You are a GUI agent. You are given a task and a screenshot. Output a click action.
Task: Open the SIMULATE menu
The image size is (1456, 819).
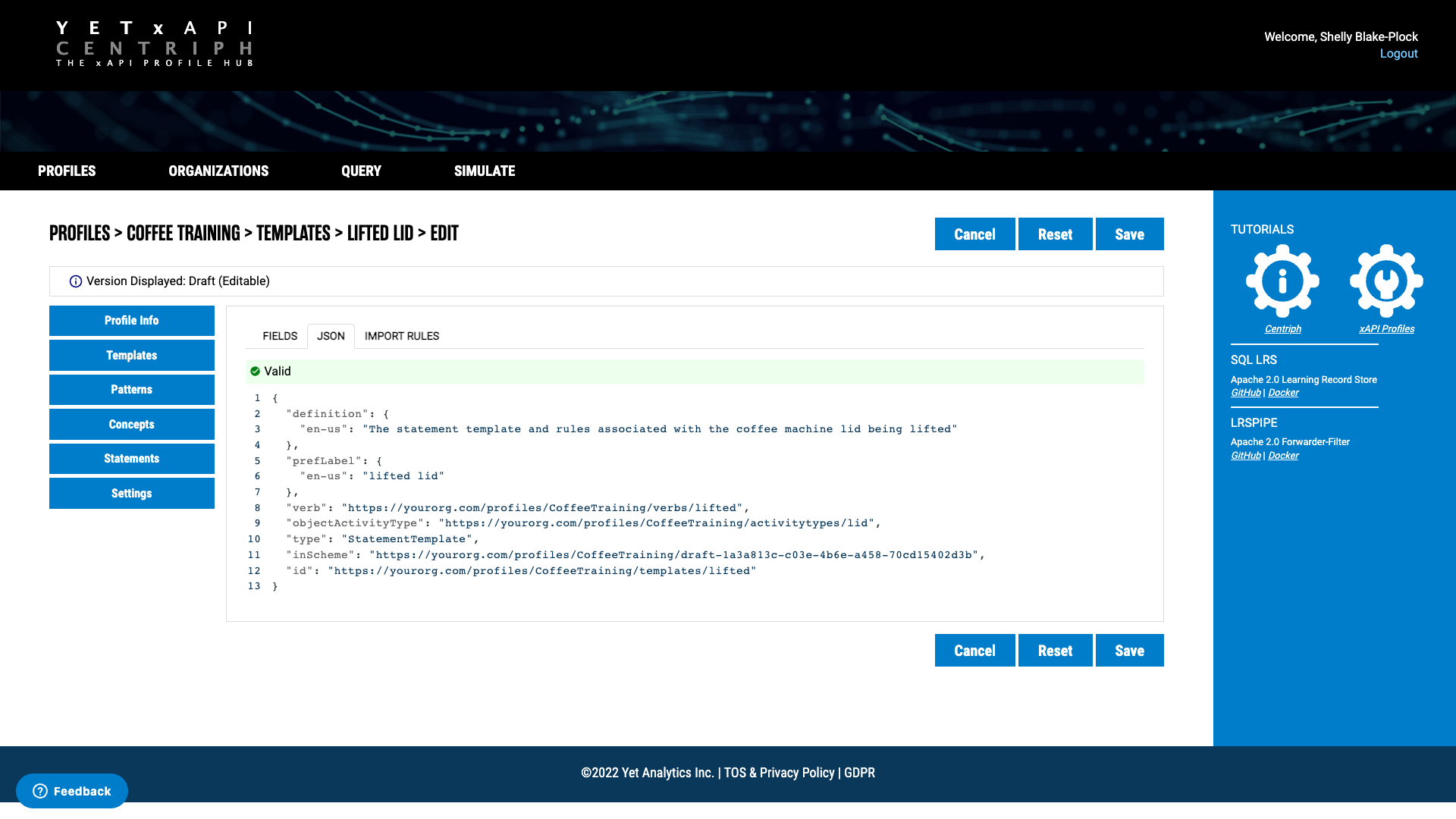[484, 171]
